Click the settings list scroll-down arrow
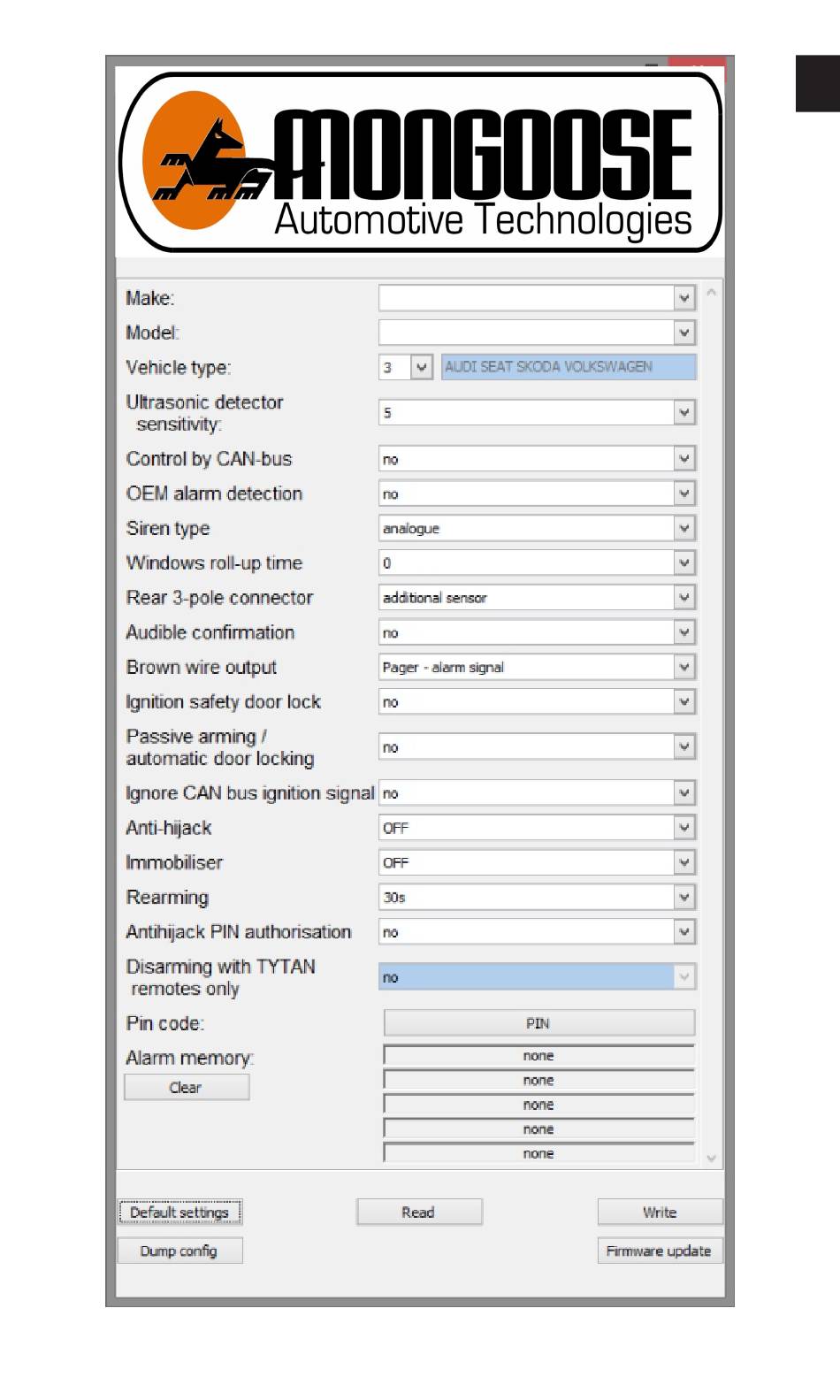The height and width of the screenshot is (1400, 840). click(711, 1159)
